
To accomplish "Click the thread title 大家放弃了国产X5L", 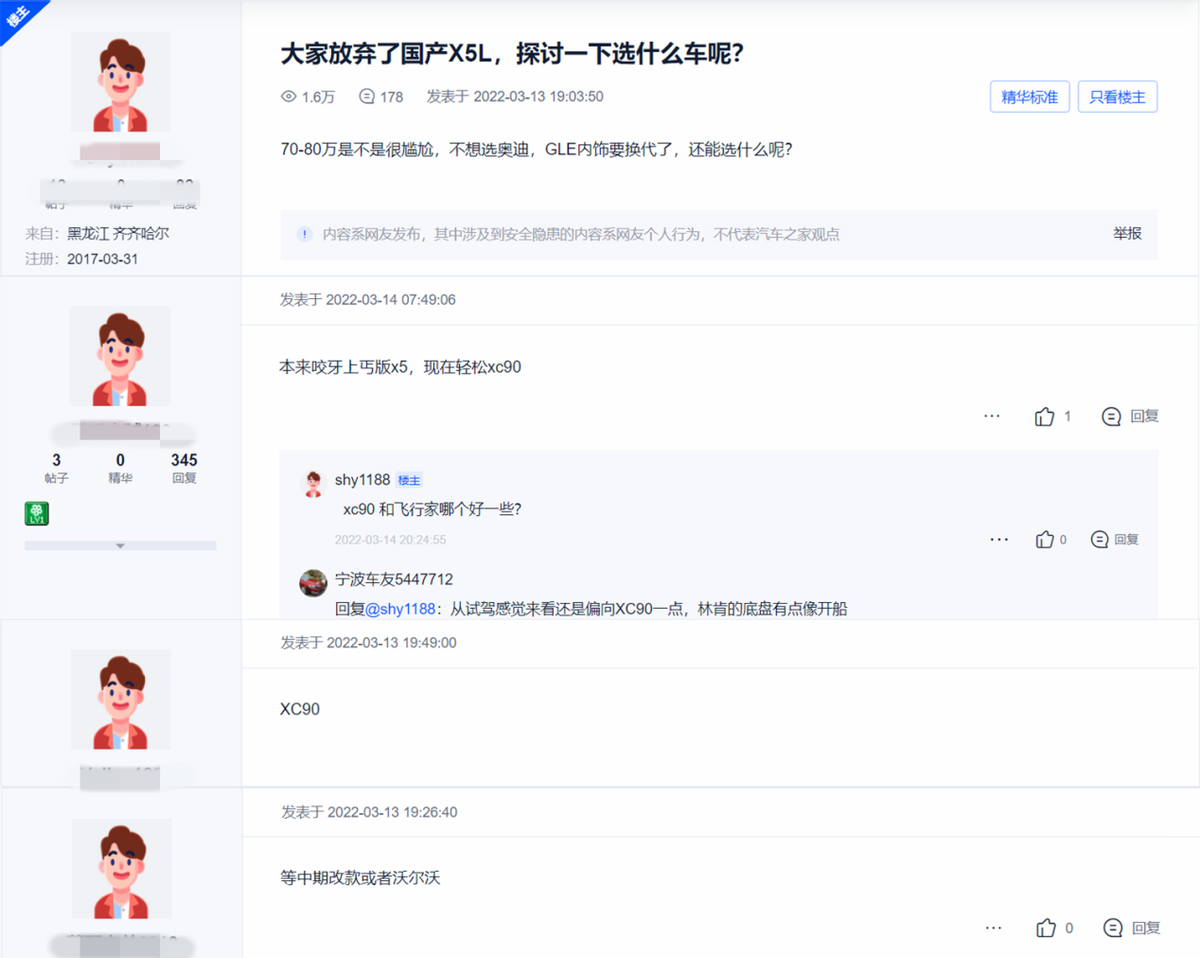I will click(x=511, y=53).
